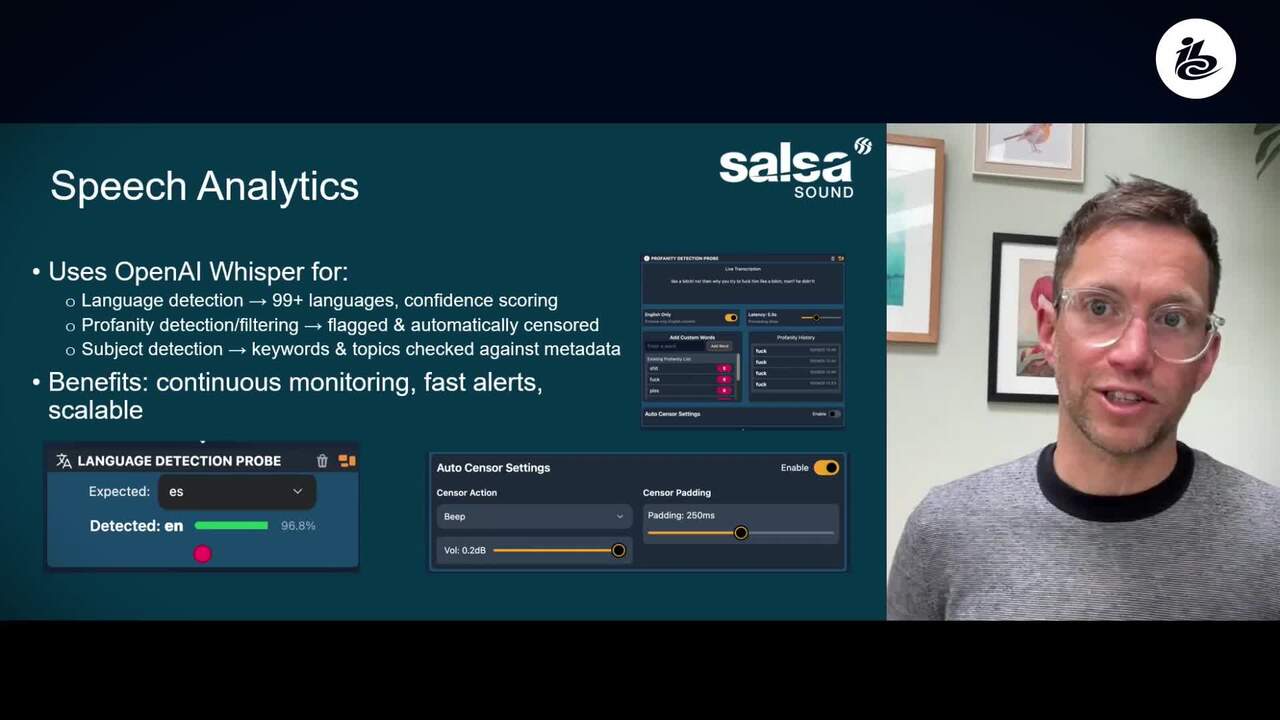Toggle Enable switch in small Auto Censor row

coord(833,414)
